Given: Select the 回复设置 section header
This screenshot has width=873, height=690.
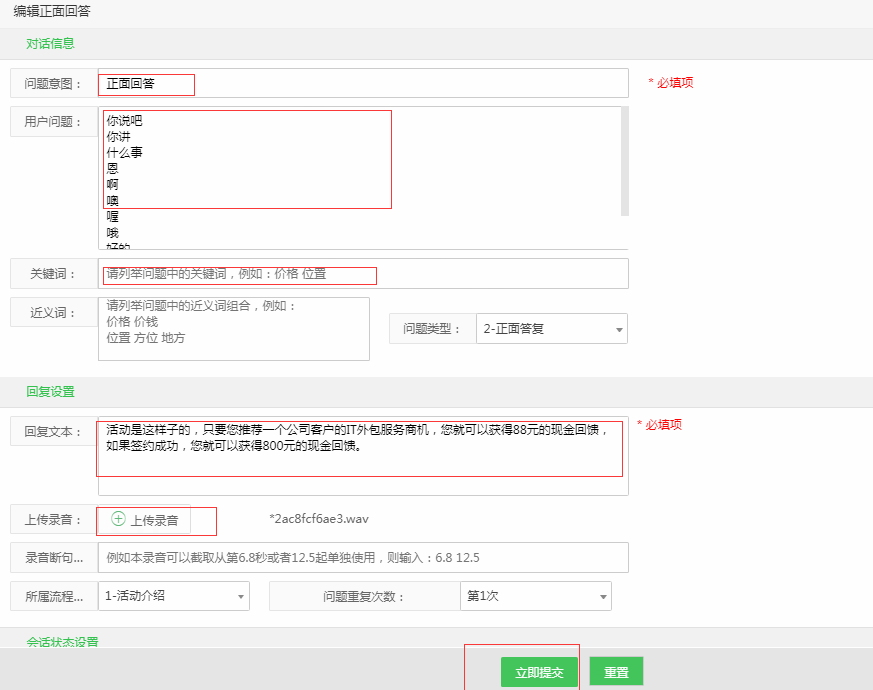Looking at the screenshot, I should tap(50, 392).
